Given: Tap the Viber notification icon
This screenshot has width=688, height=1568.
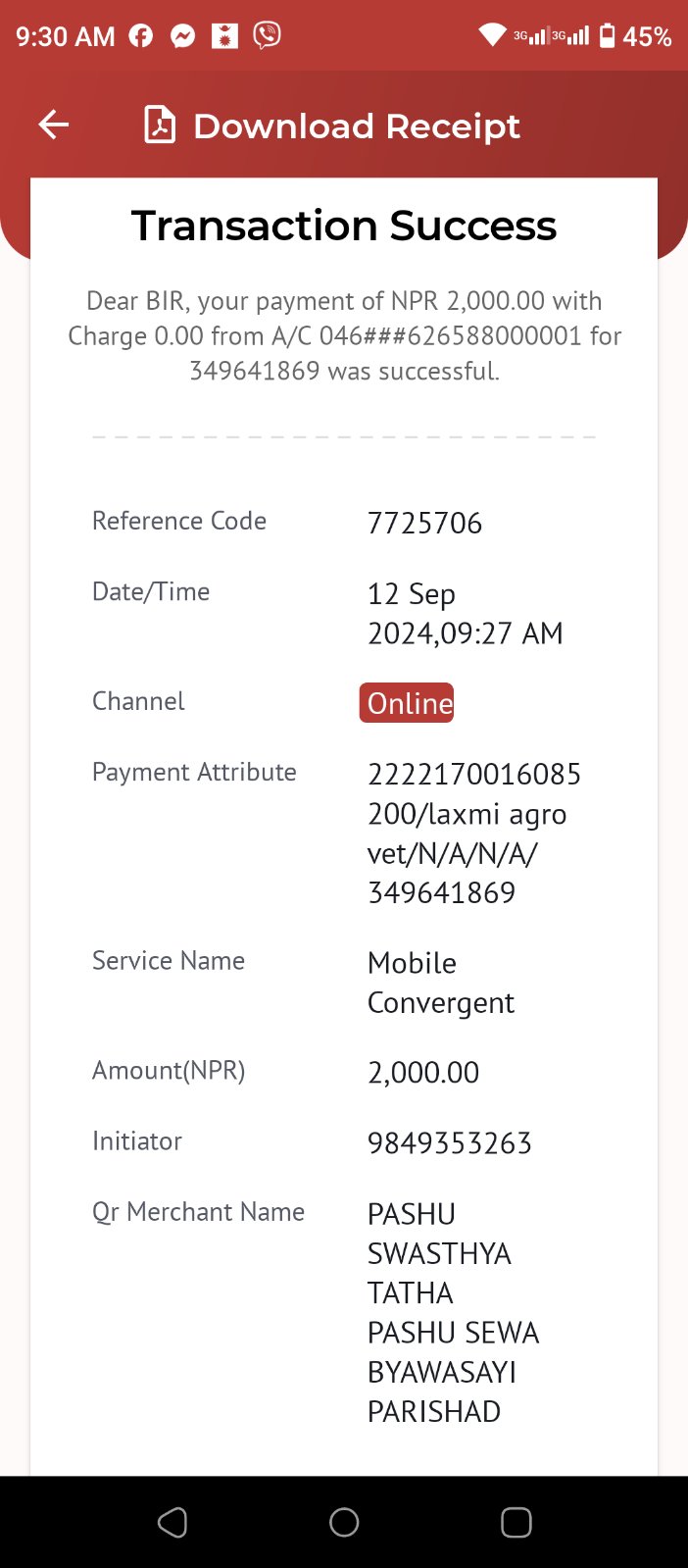Looking at the screenshot, I should (267, 36).
